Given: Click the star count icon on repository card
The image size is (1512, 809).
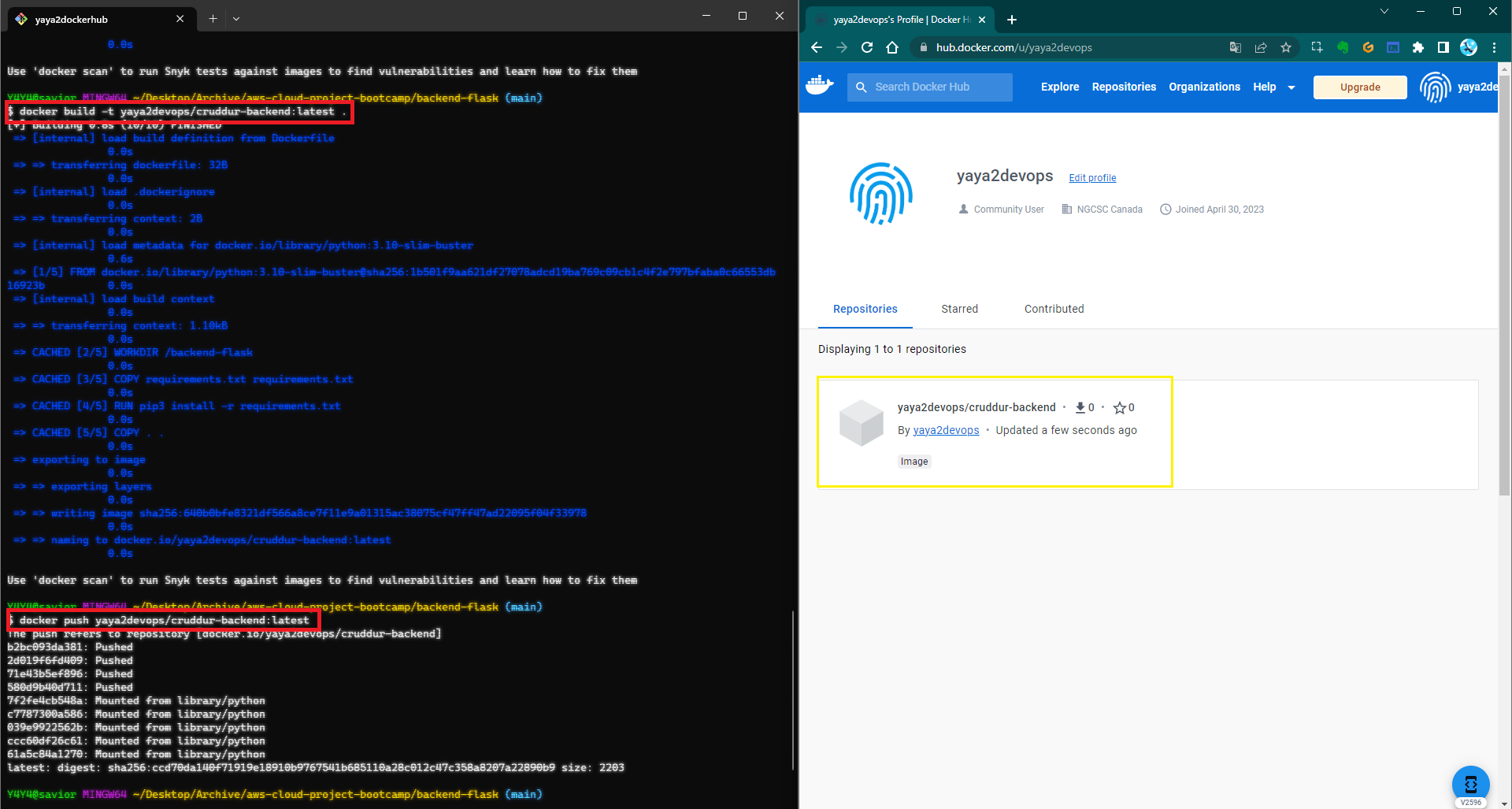Looking at the screenshot, I should point(1119,407).
